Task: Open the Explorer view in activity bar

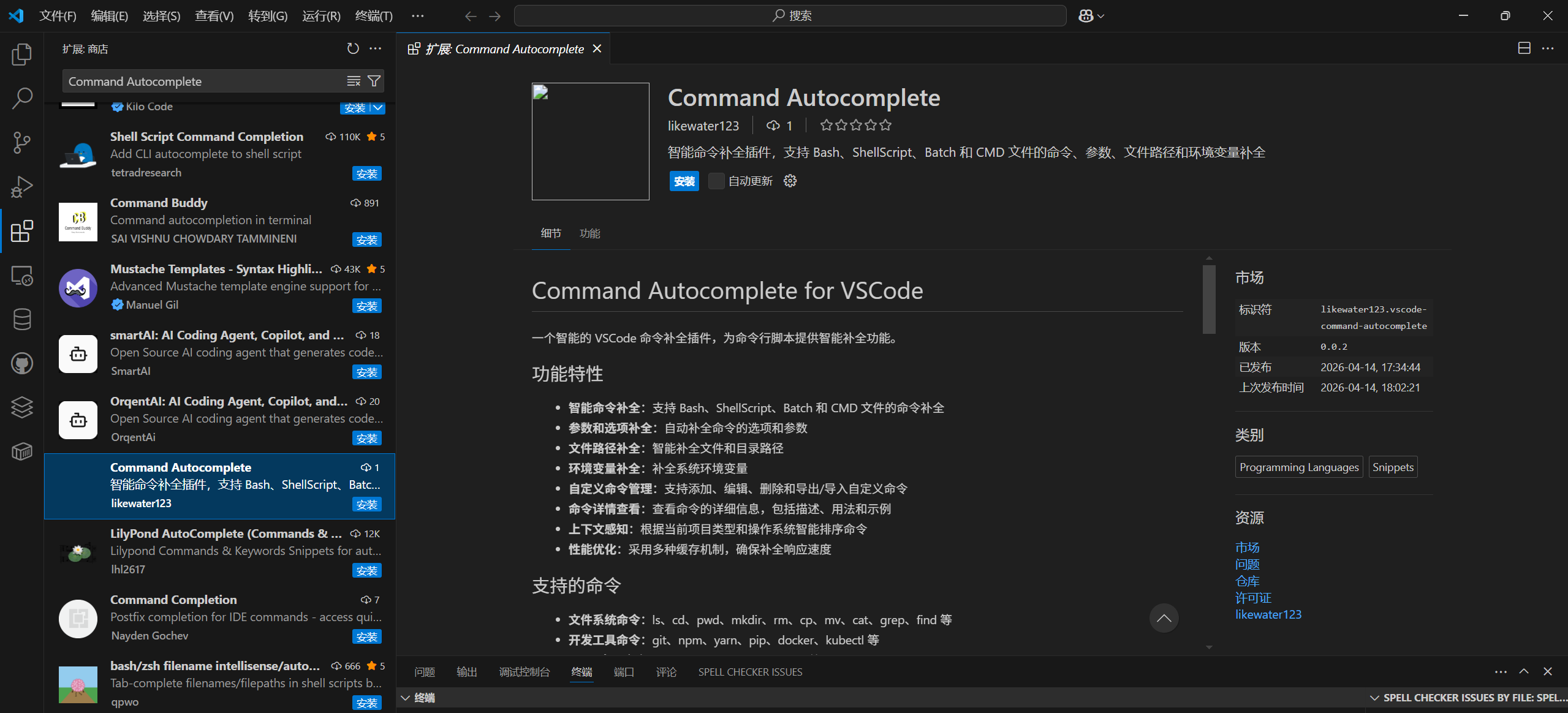Action: pos(22,55)
